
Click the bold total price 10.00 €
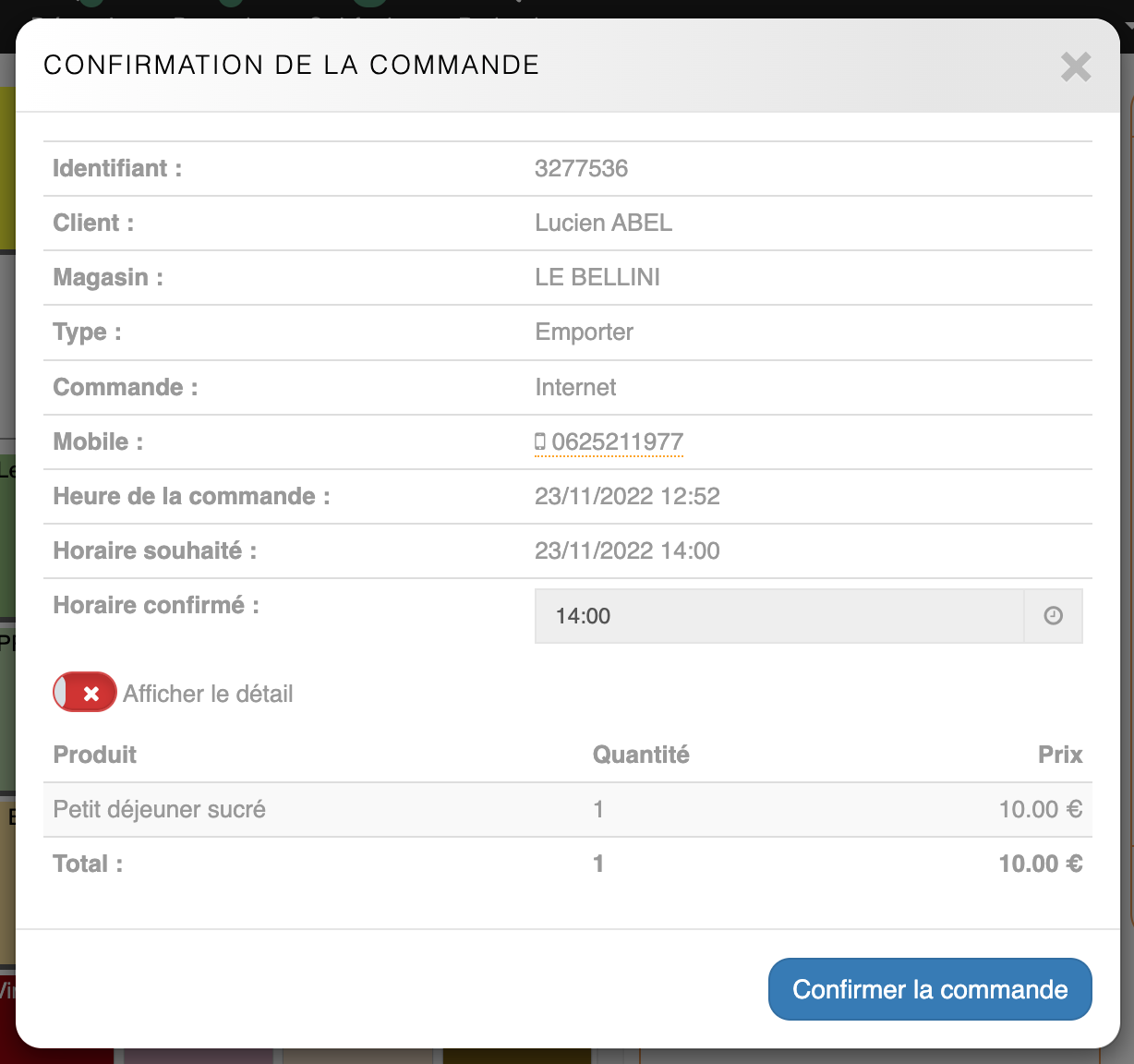[1040, 864]
